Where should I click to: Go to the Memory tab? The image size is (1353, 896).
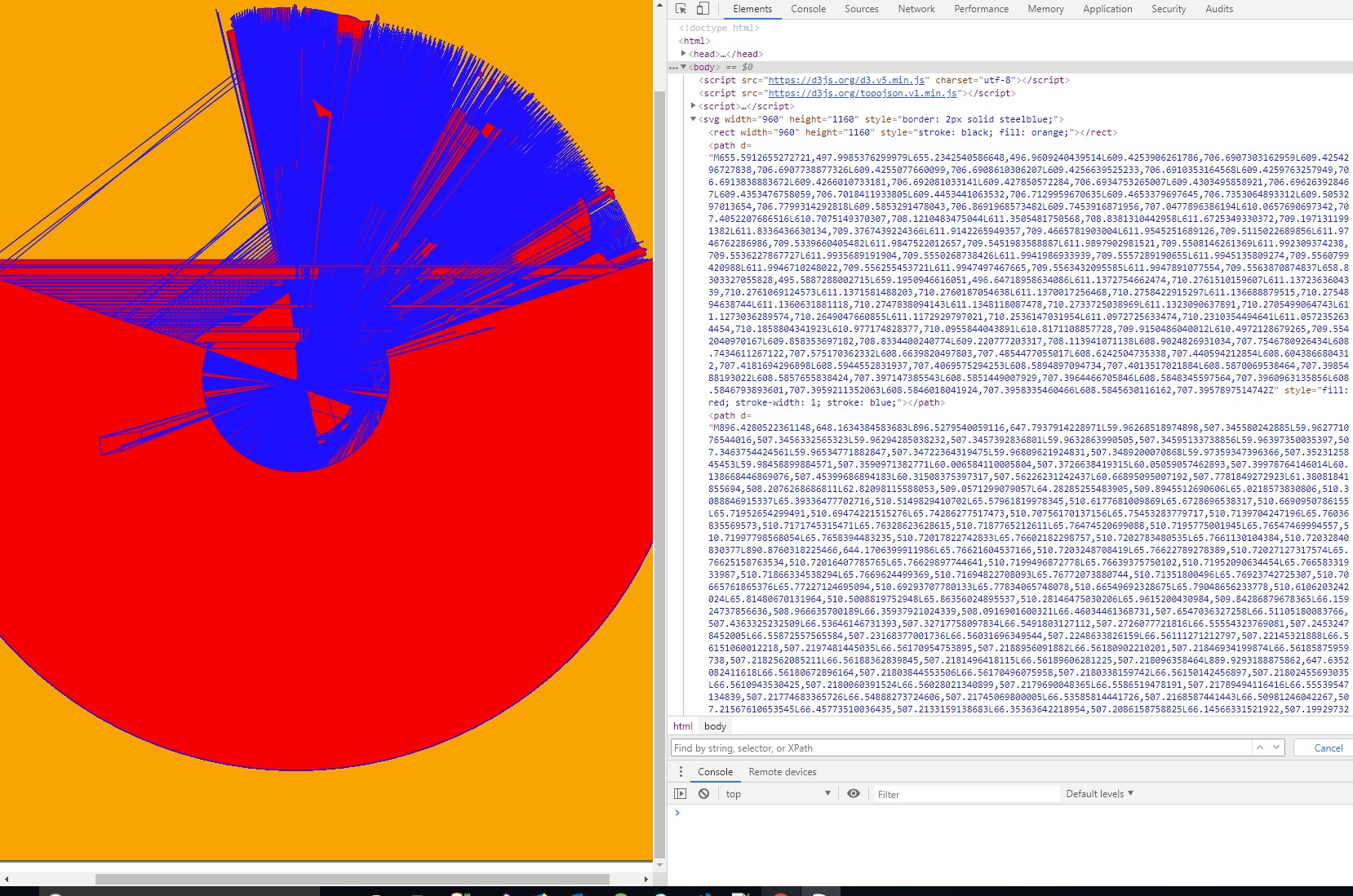pos(1046,9)
